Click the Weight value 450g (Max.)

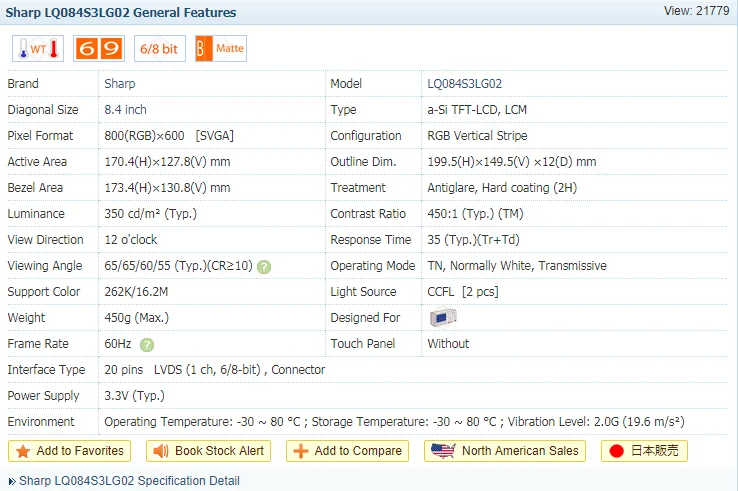point(136,318)
